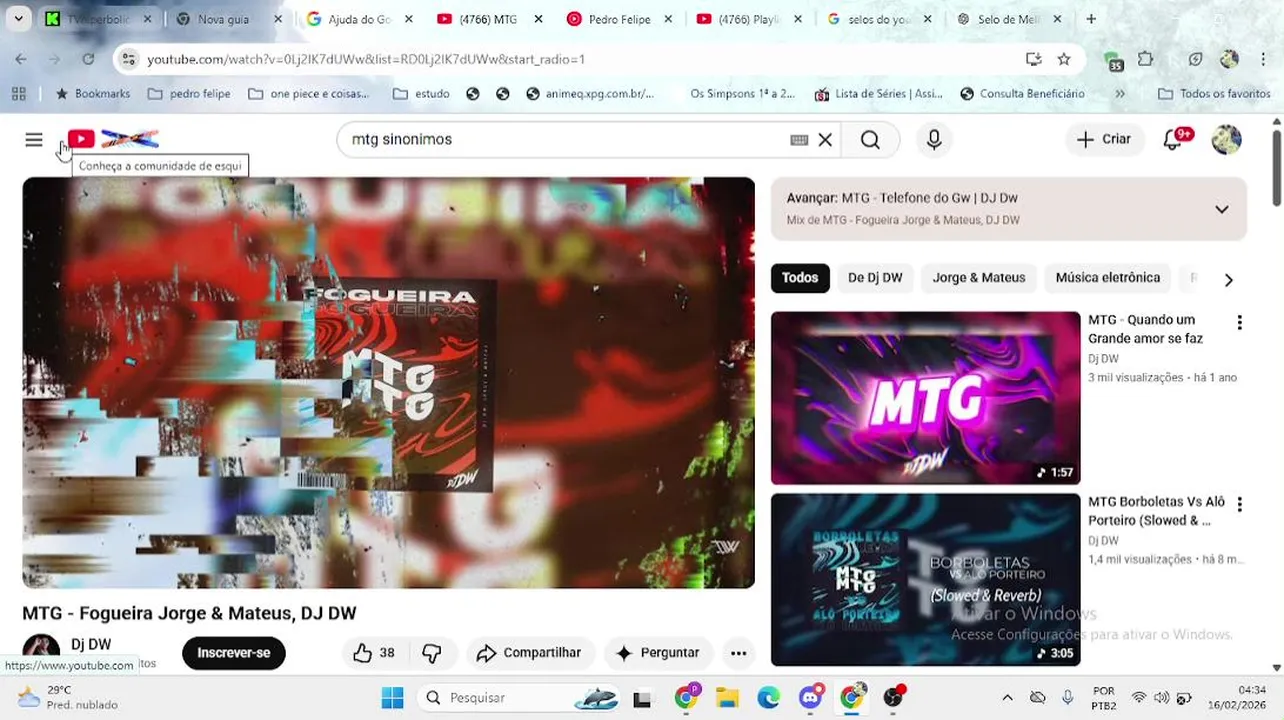Open Windows Start menu
This screenshot has height=720, width=1284.
point(392,697)
